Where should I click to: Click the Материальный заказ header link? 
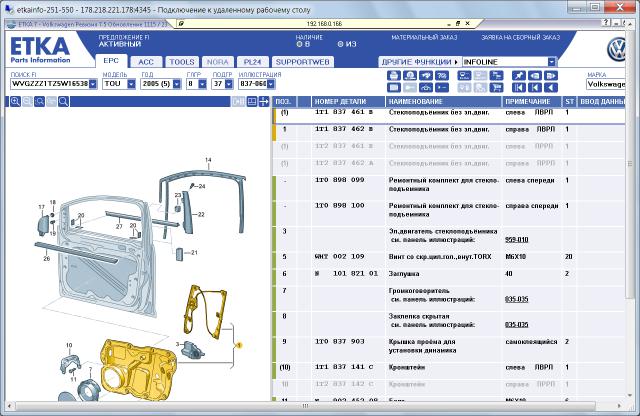pyautogui.click(x=424, y=38)
